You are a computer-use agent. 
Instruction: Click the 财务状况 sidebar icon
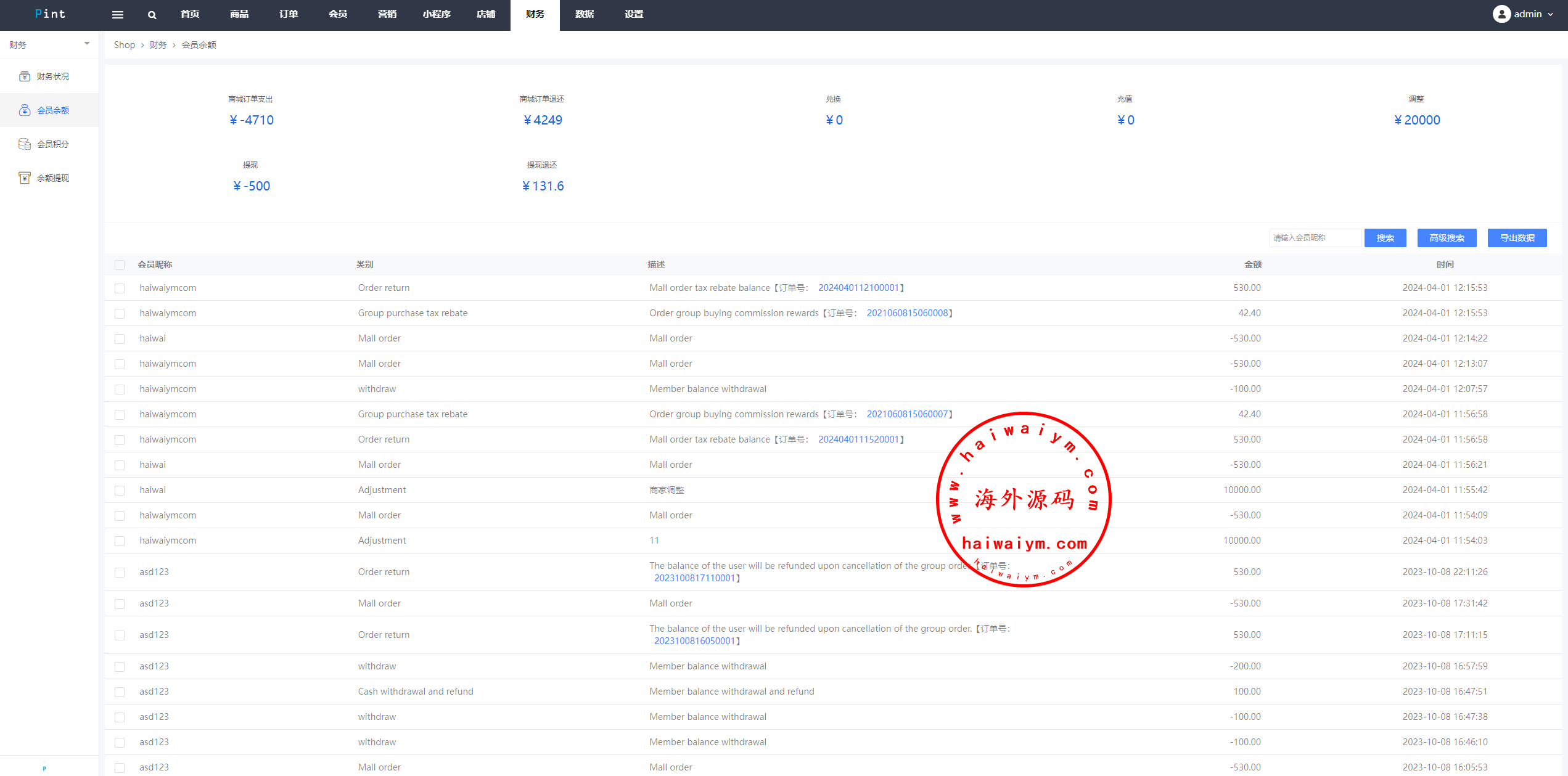(x=25, y=76)
